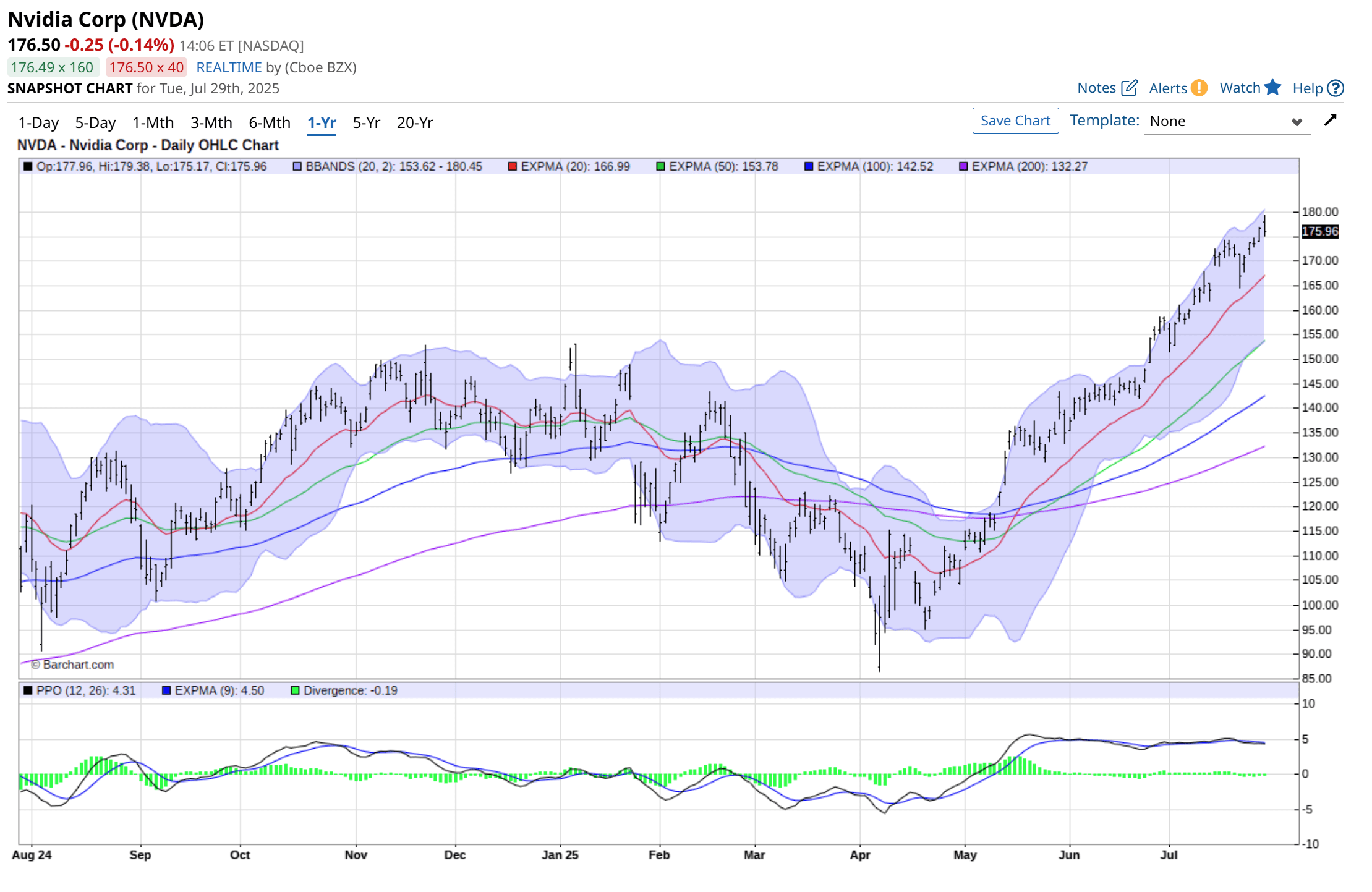Expand chart with diagonal arrow icon
This screenshot has height=892, width=1372.
(1331, 120)
